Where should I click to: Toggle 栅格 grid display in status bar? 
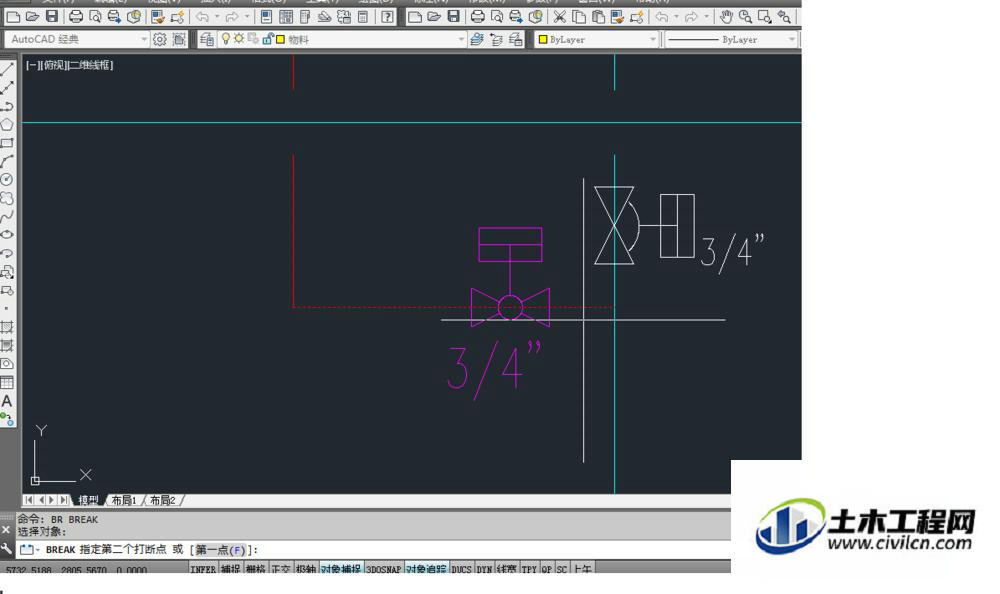click(256, 568)
